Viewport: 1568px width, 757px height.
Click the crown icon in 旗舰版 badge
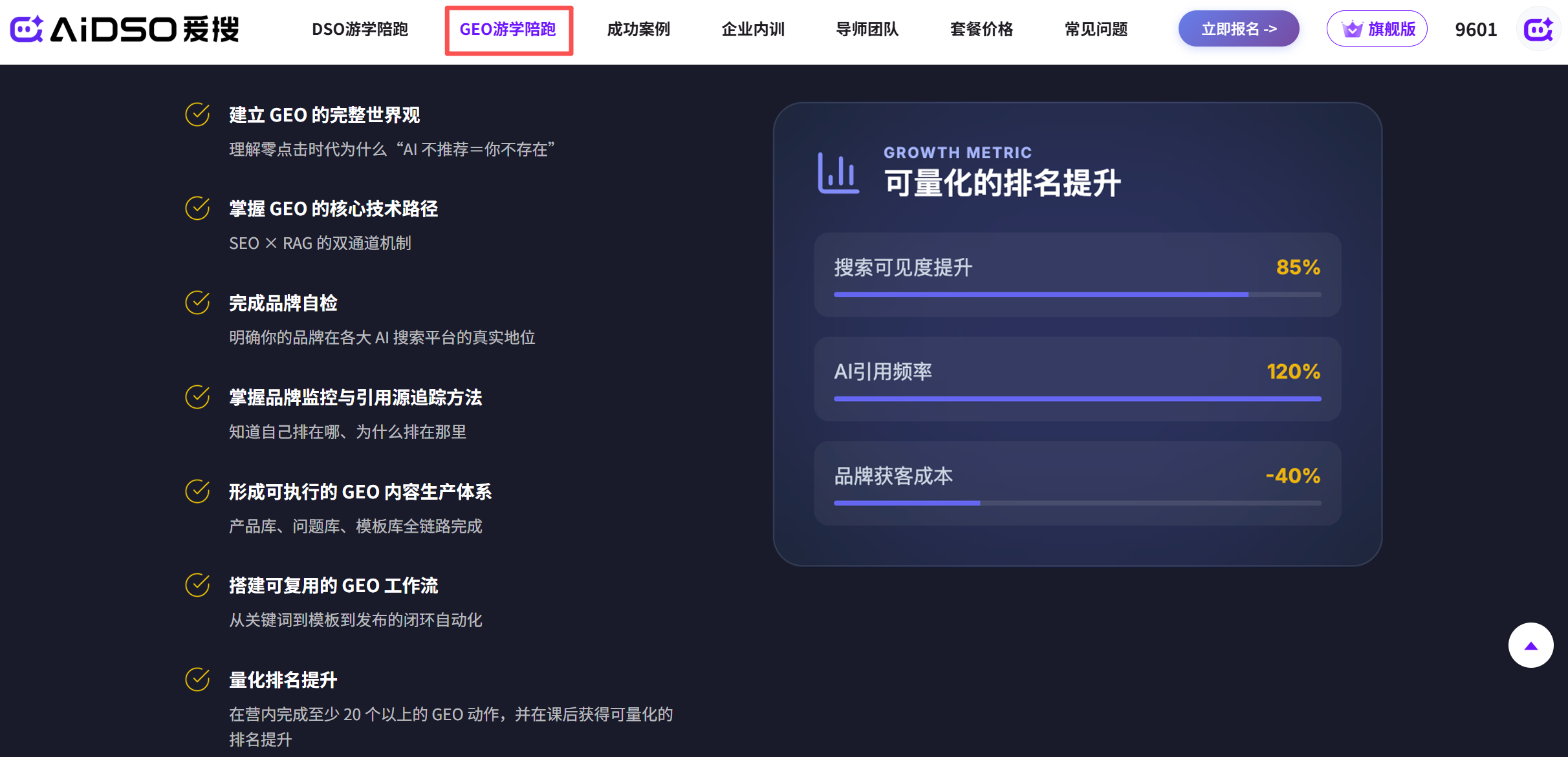(1352, 29)
